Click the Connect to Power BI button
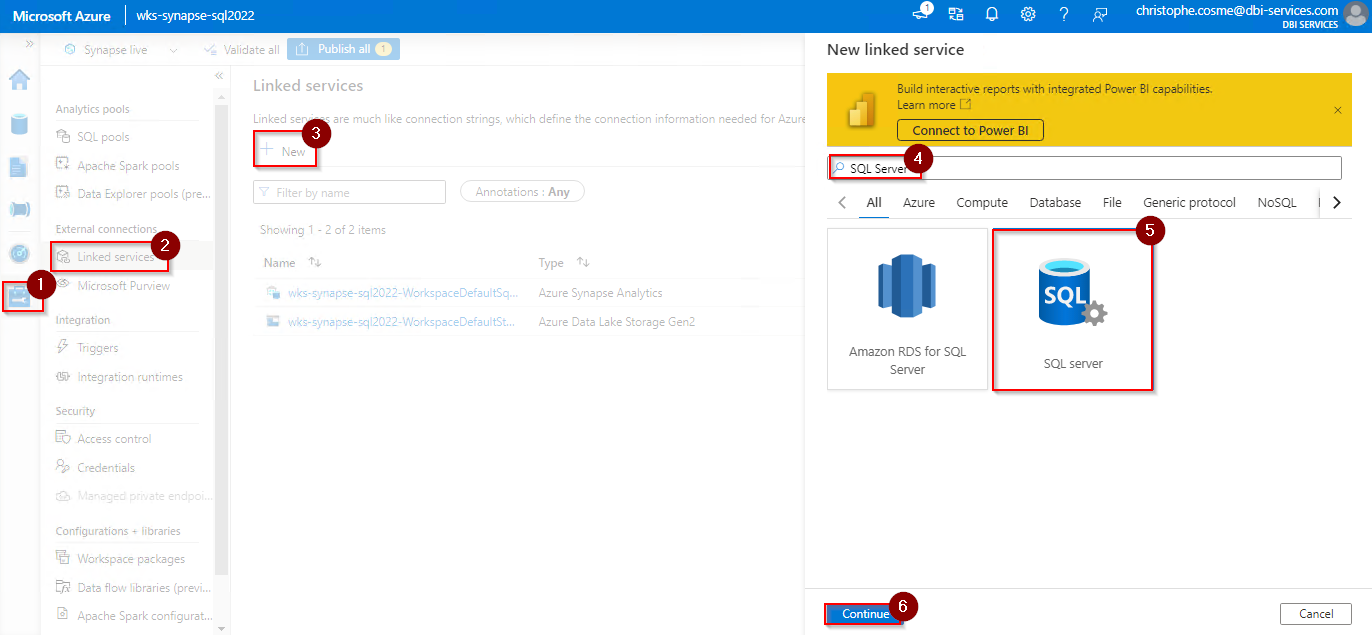The height and width of the screenshot is (635, 1372). 970,131
